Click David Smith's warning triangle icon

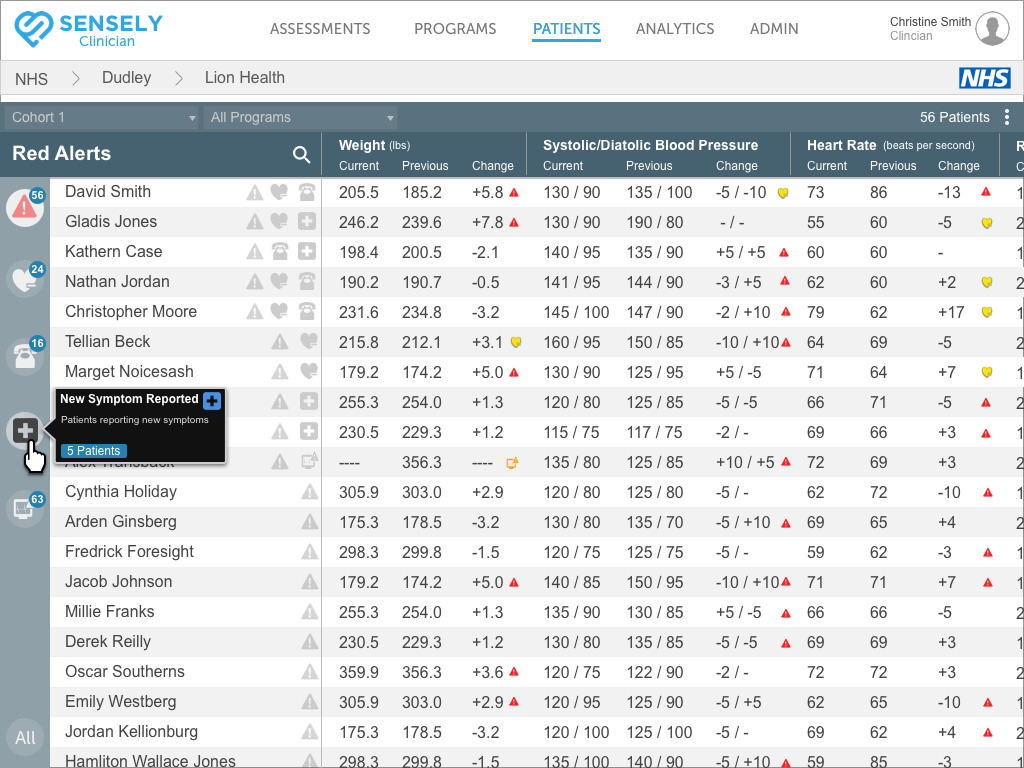[254, 192]
